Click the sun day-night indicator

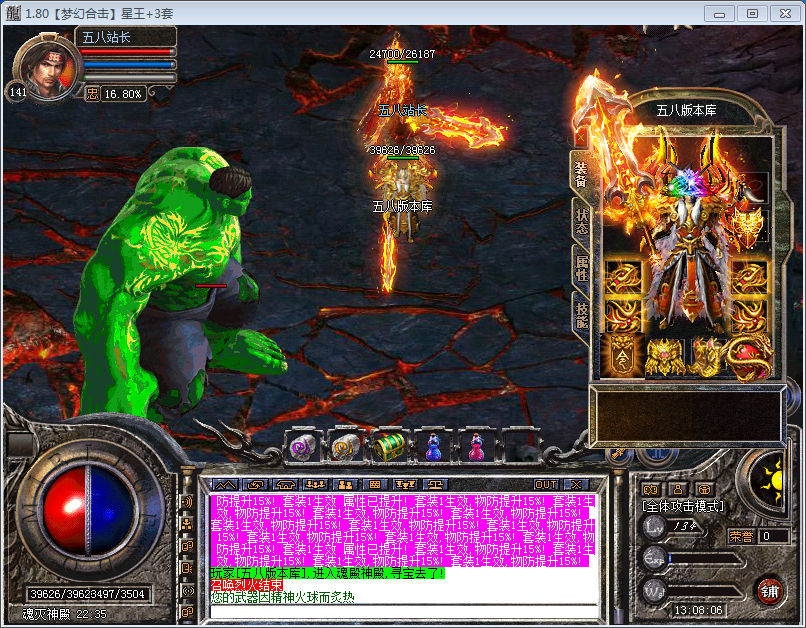[x=771, y=481]
